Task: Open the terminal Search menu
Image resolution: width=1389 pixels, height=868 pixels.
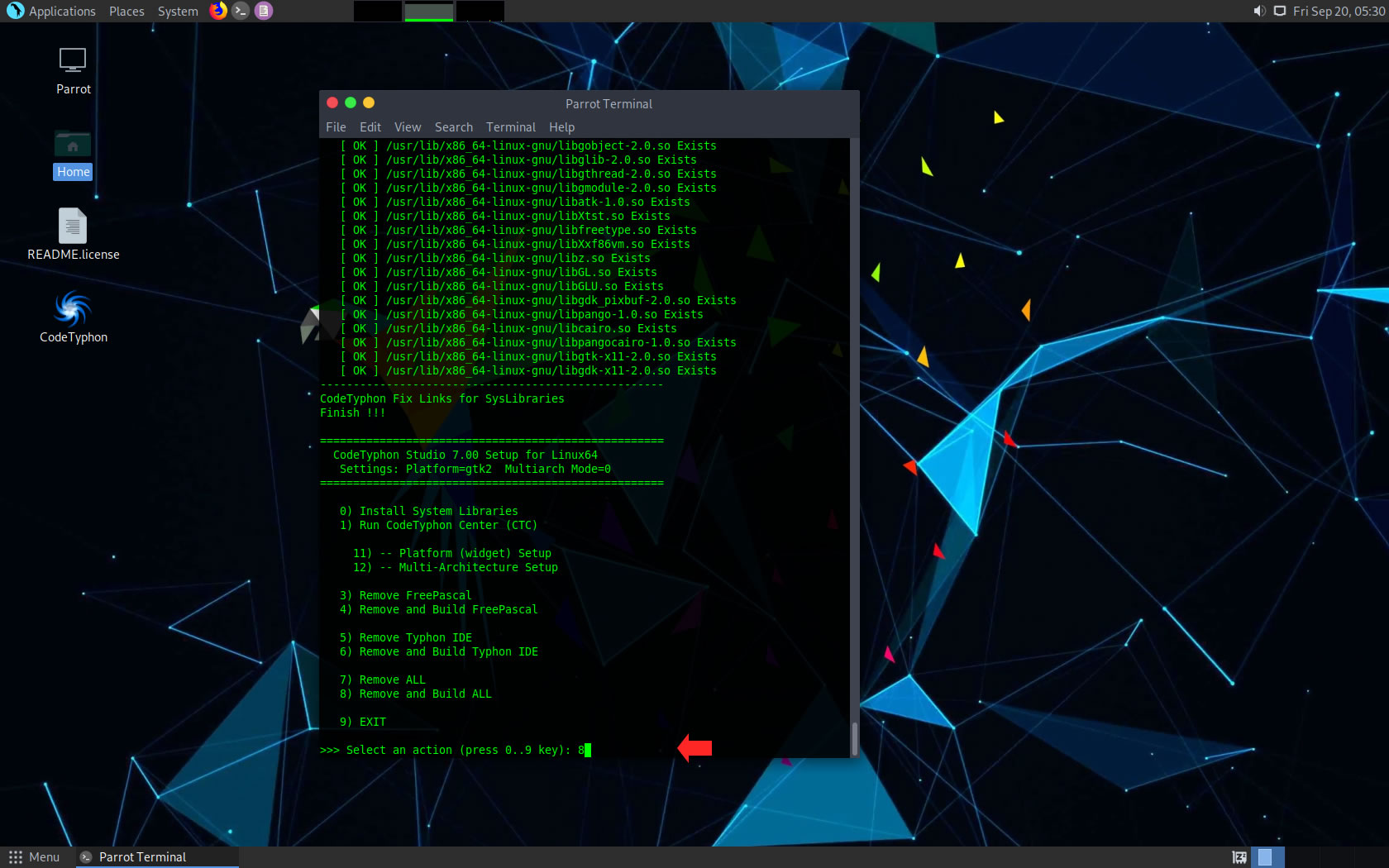Action: pos(454,127)
